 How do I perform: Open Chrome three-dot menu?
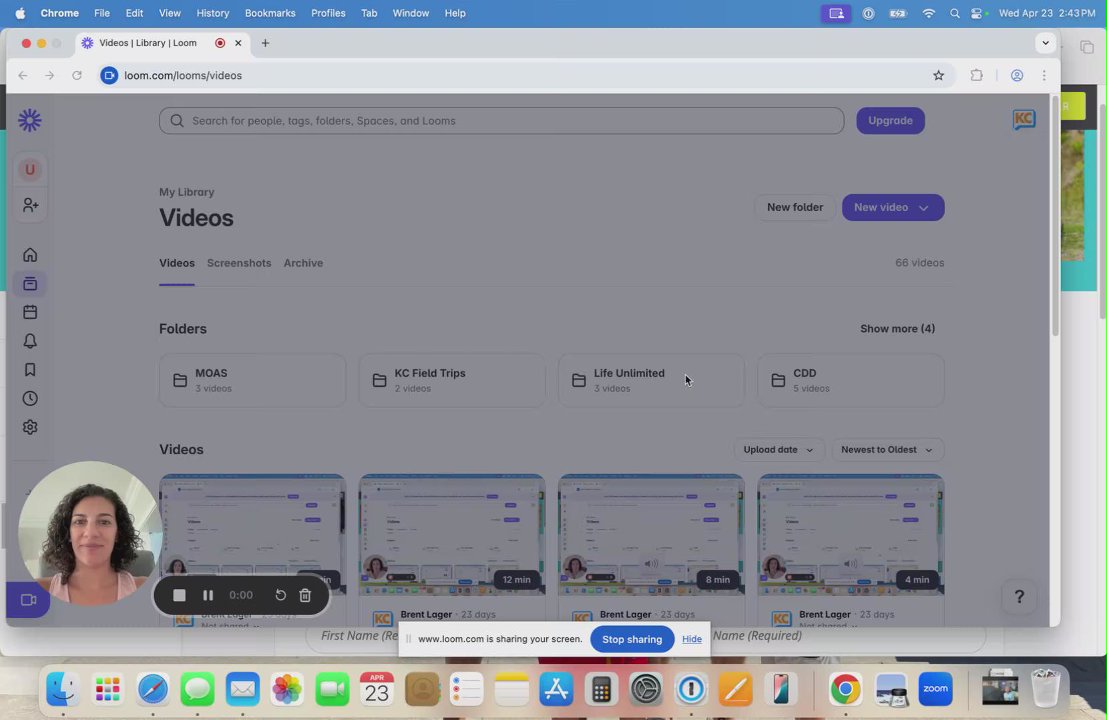point(1044,76)
